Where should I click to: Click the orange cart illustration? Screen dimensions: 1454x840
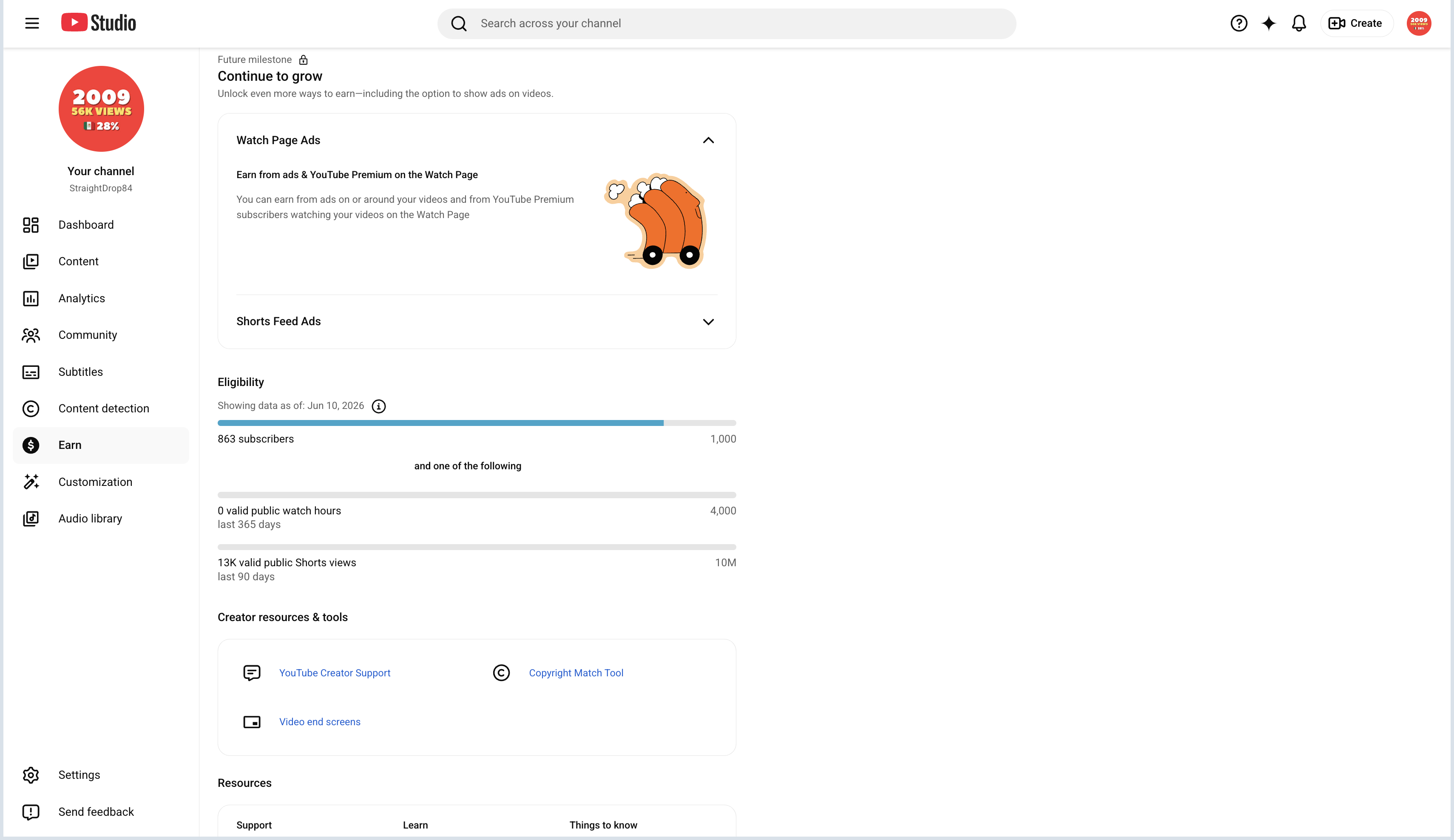pos(656,221)
